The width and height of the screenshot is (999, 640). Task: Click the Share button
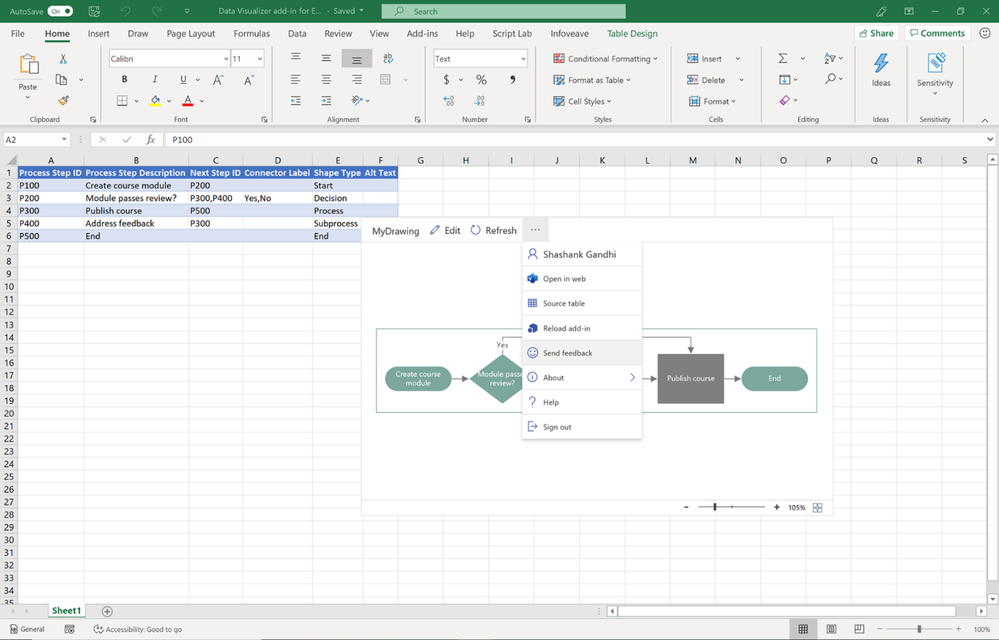pyautogui.click(x=876, y=33)
